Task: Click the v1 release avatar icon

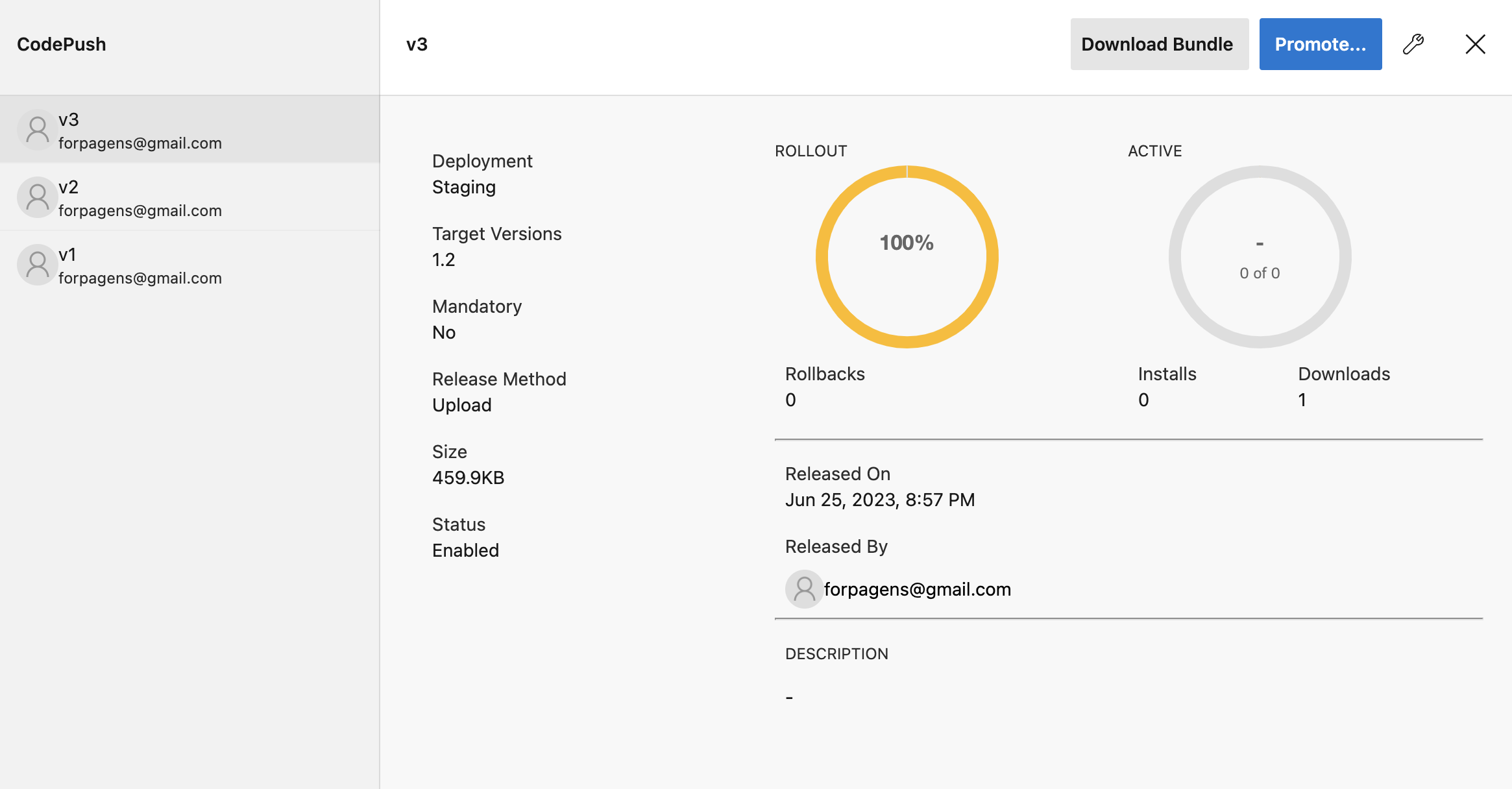Action: tap(37, 265)
